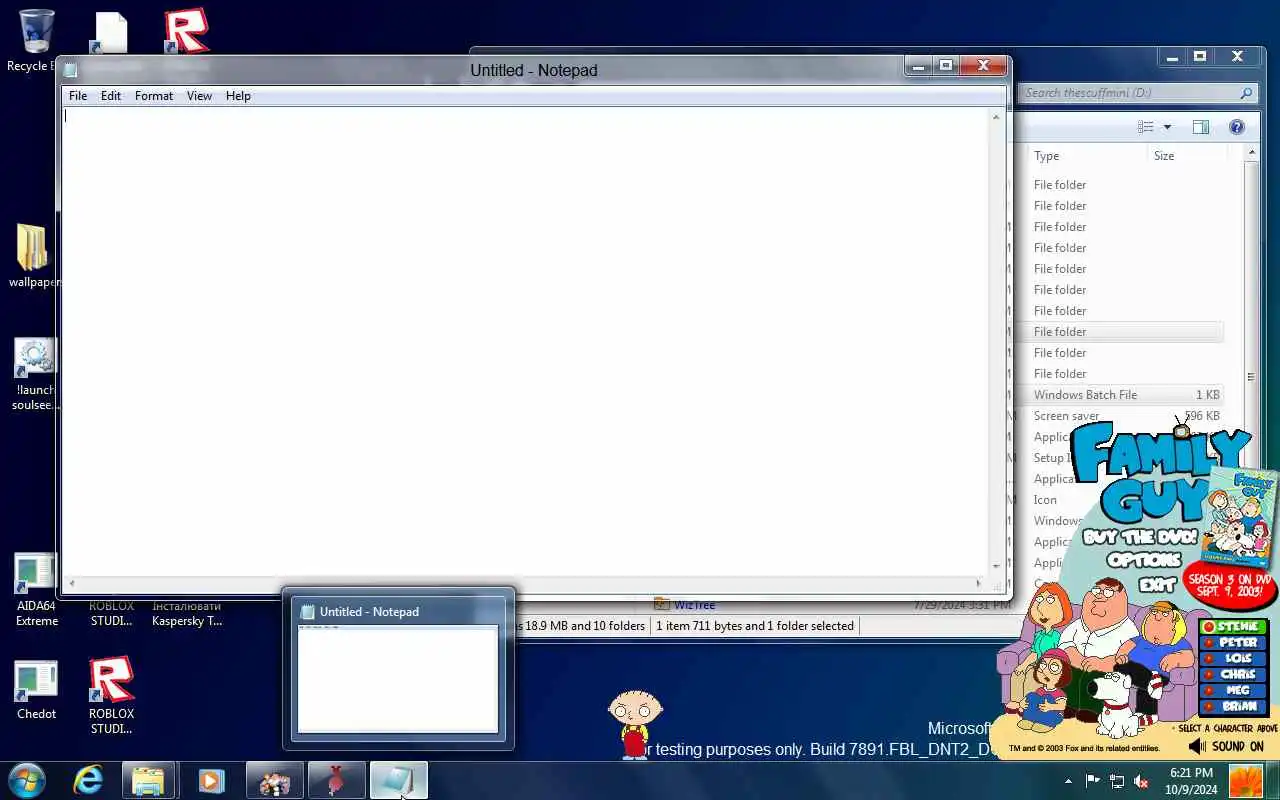Click BUY THE DVD! in Family Guy widget
1280x800 pixels.
click(1139, 537)
